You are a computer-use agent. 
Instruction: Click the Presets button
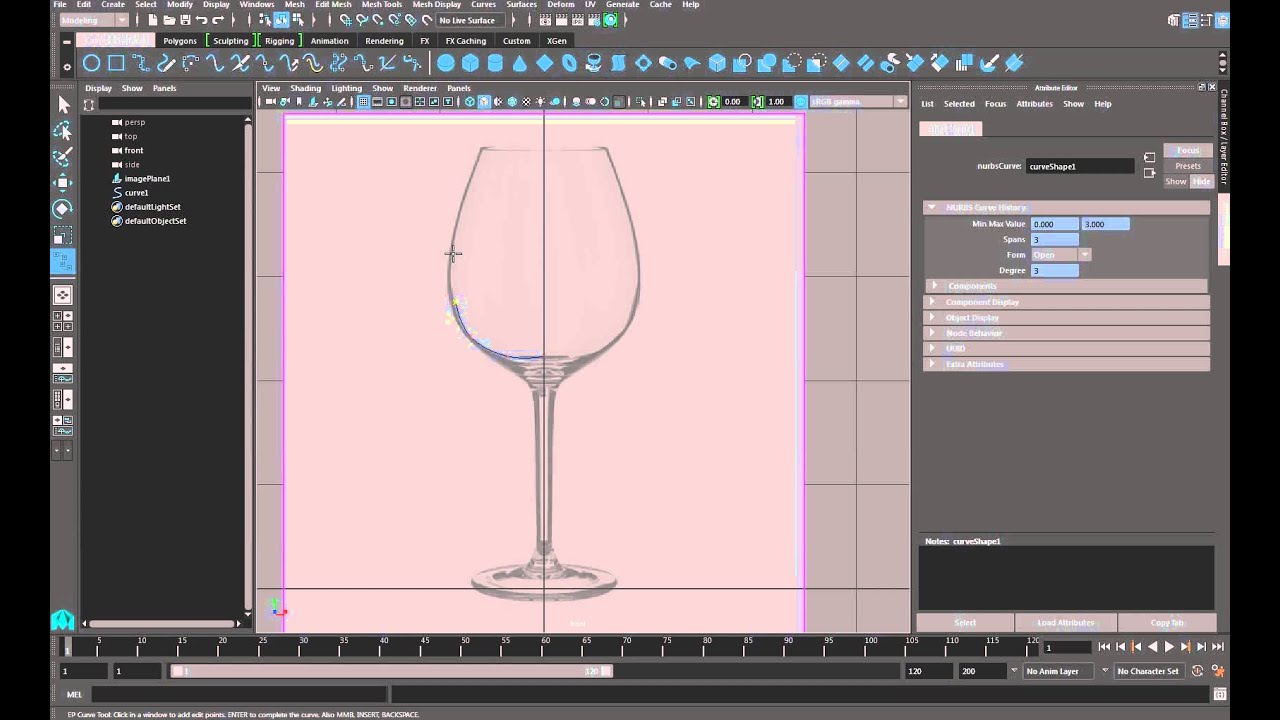click(x=1188, y=166)
